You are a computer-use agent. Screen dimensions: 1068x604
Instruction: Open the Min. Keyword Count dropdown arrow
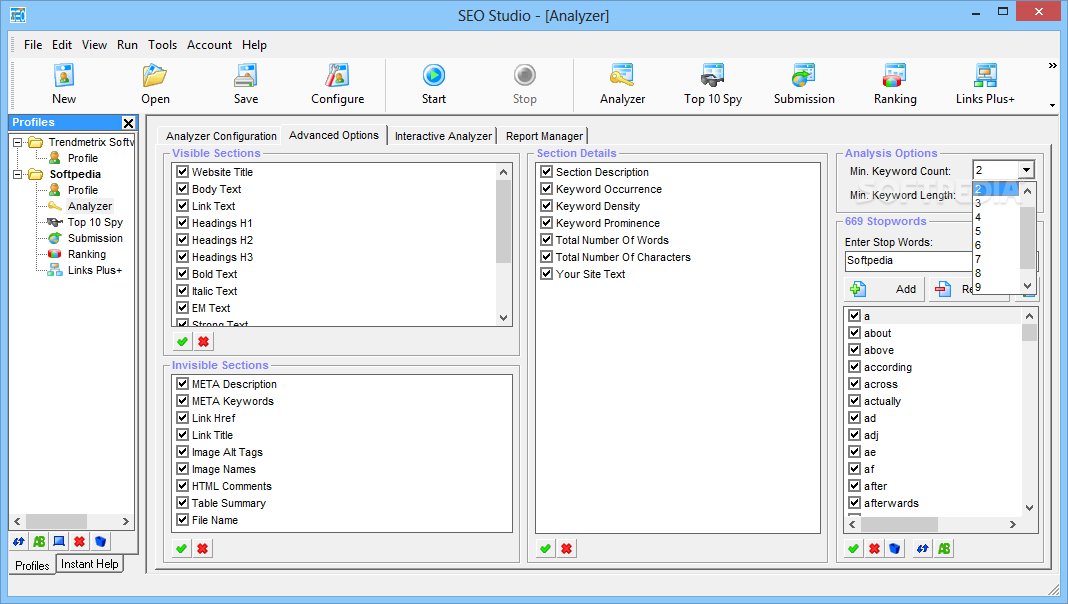[1026, 170]
